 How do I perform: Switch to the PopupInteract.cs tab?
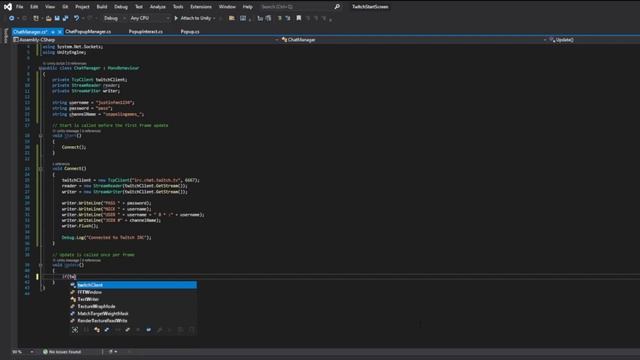coord(146,31)
